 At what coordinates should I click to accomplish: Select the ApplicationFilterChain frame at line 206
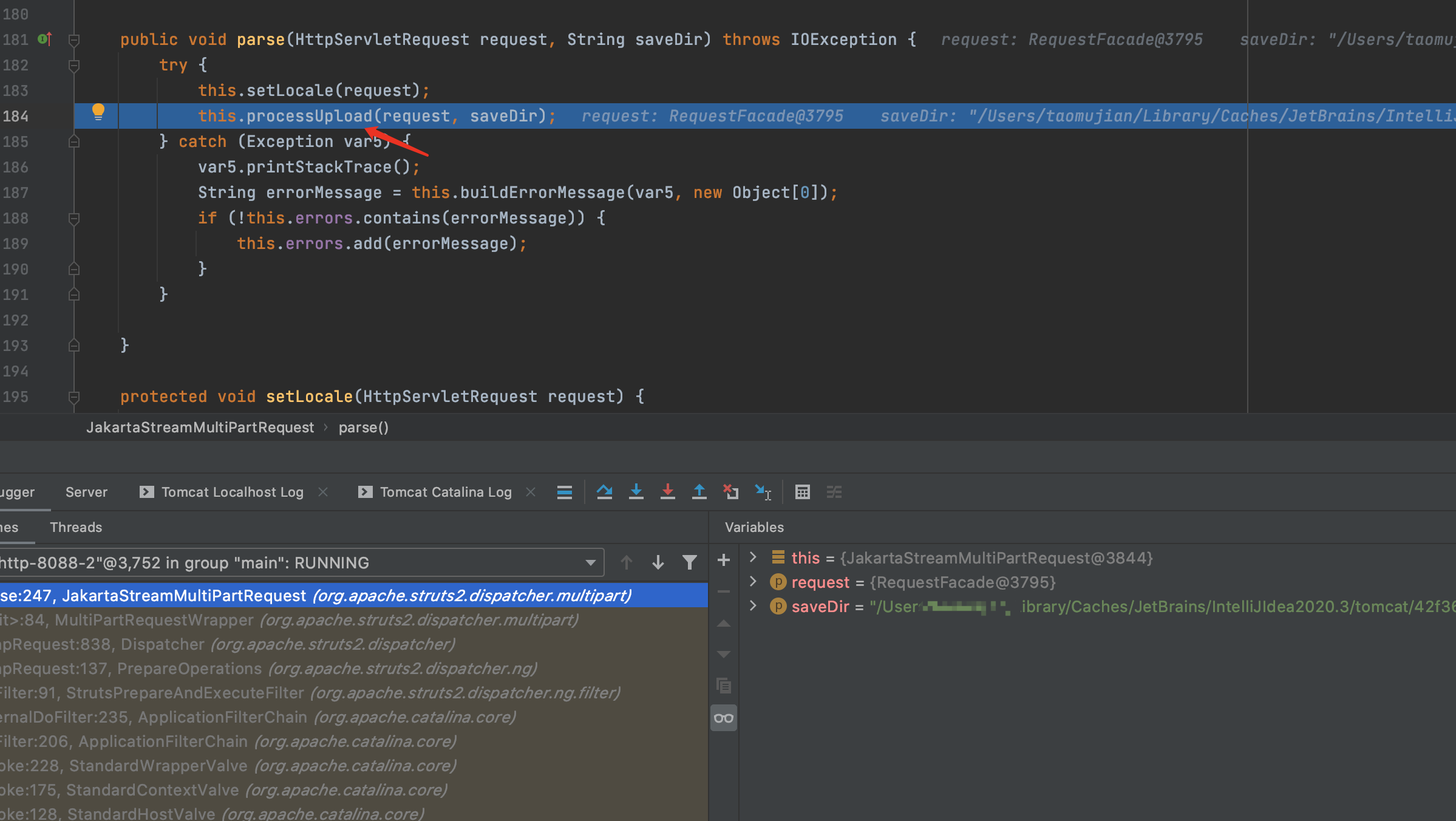click(x=353, y=741)
